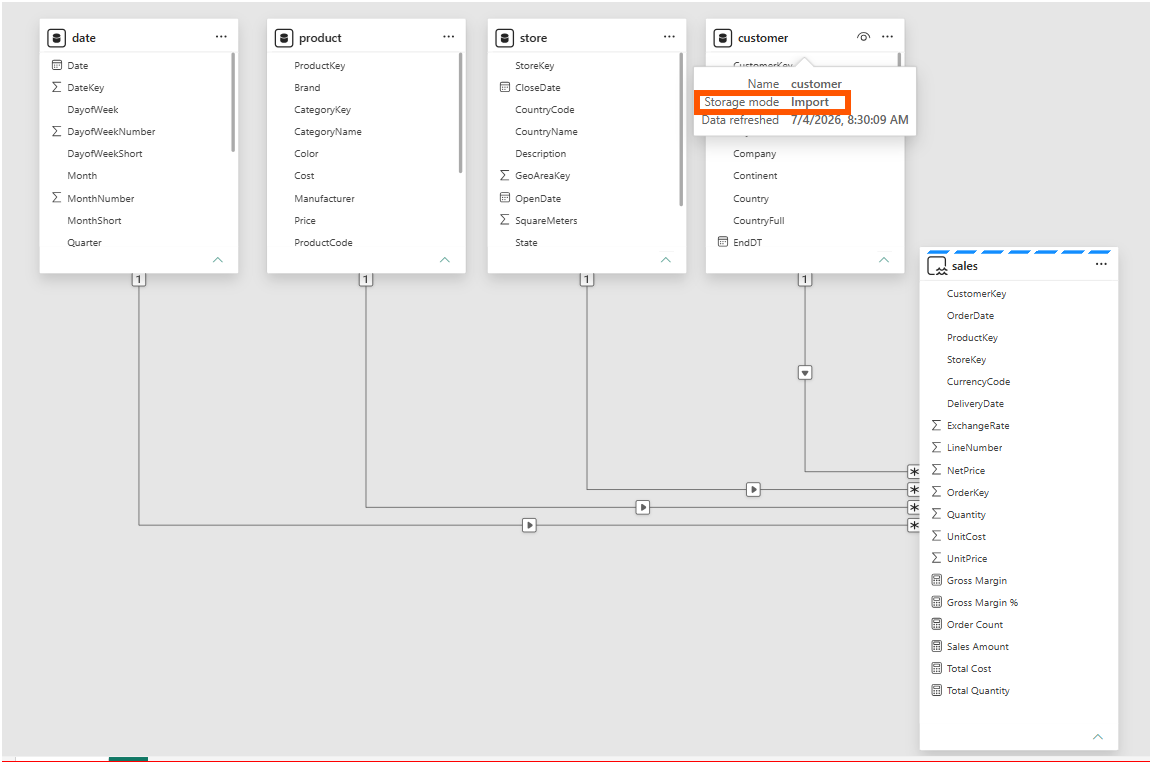The height and width of the screenshot is (764, 1152).
Task: Click the sigma icon beside GeoAreaKey
Action: [505, 176]
